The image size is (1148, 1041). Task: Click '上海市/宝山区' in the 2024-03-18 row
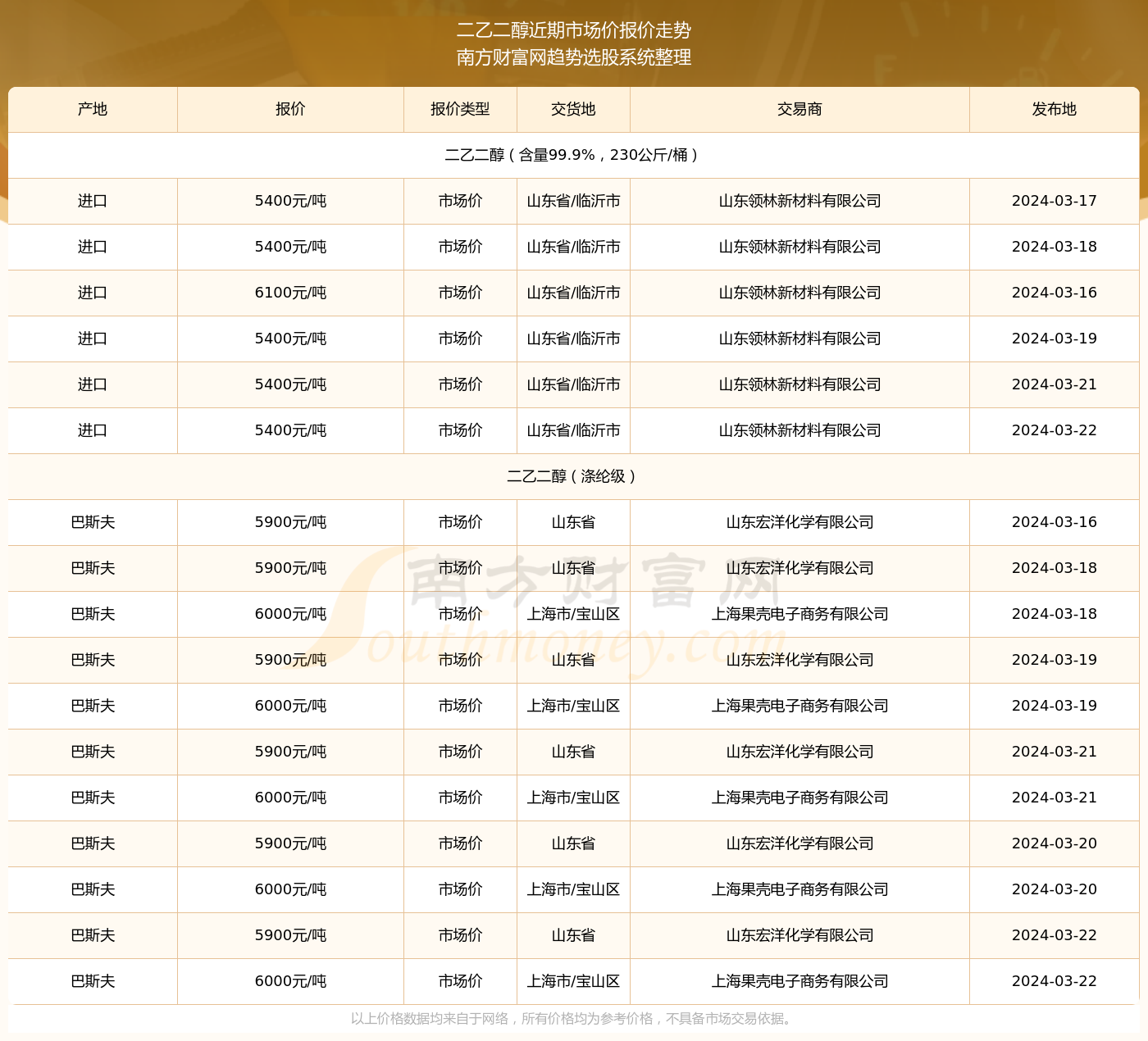click(x=573, y=614)
